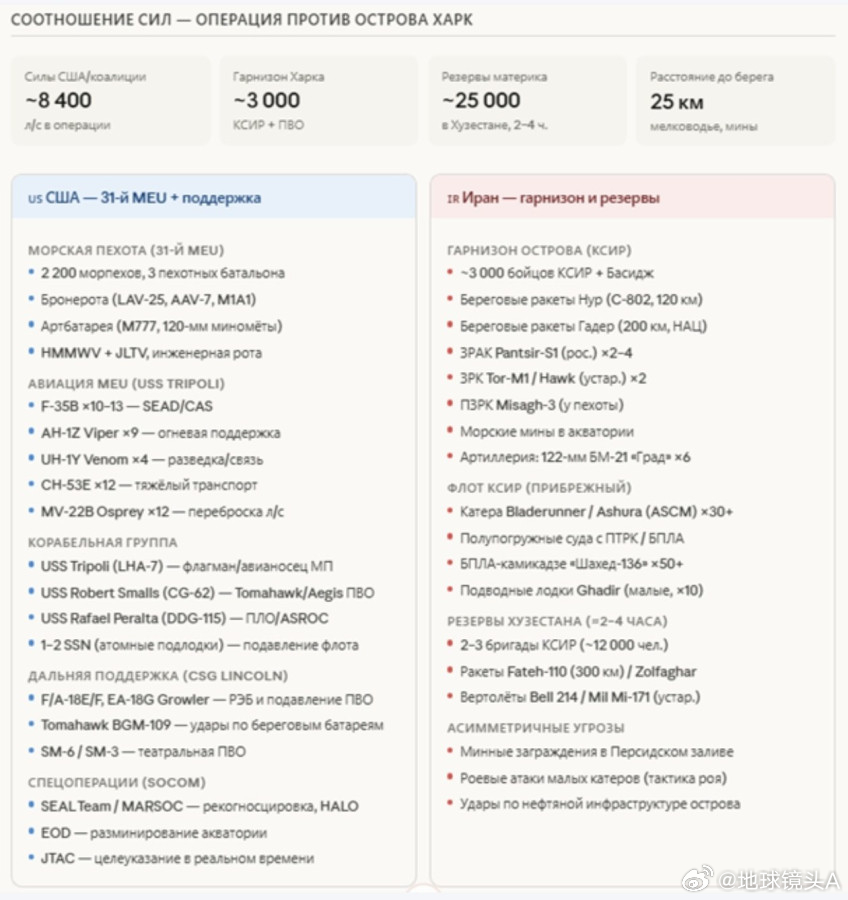Click the МОРСКАЯ ПЕХОТА (31-й MEU) section heading

coord(126,250)
